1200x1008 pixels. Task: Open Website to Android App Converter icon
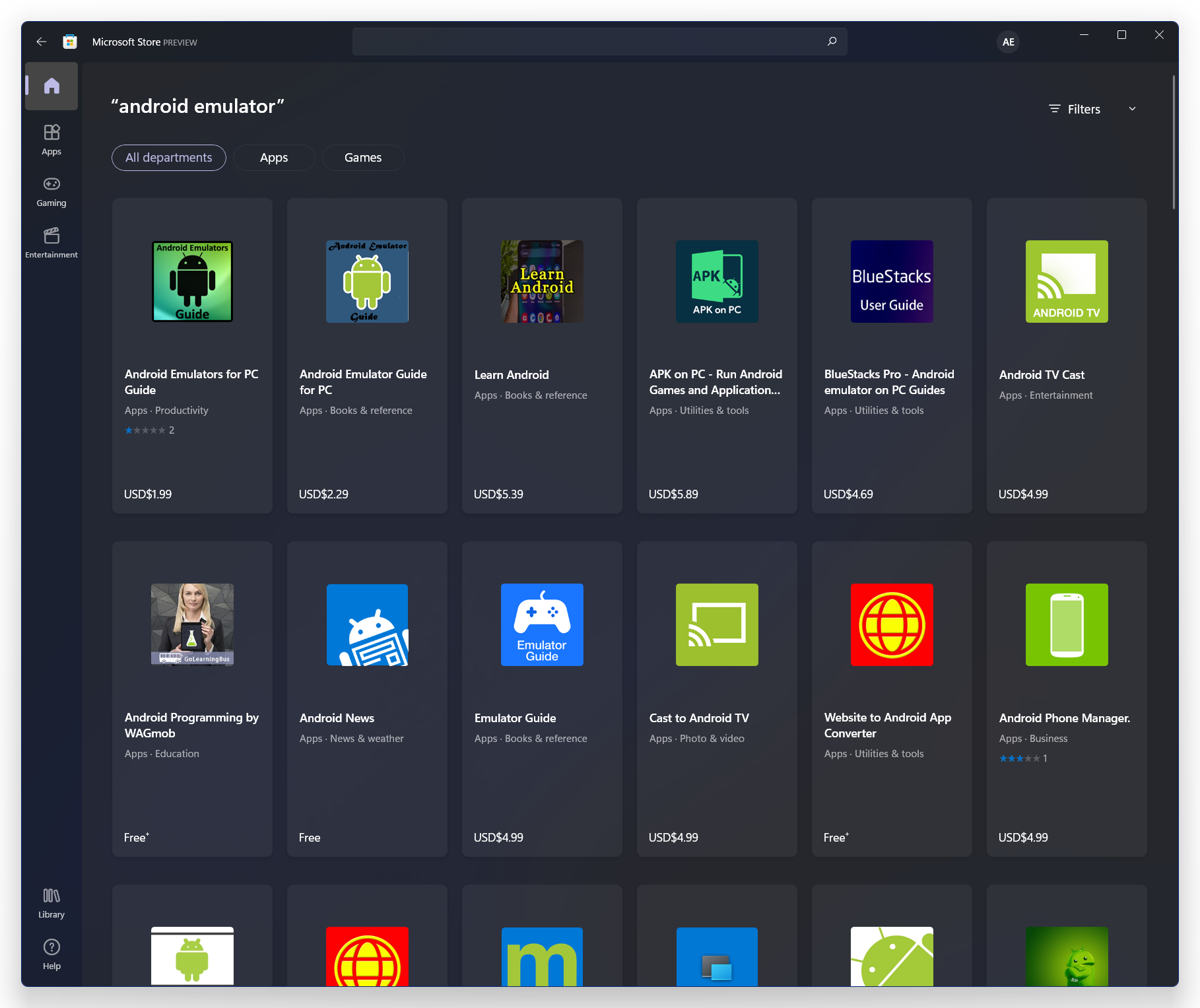pos(892,624)
